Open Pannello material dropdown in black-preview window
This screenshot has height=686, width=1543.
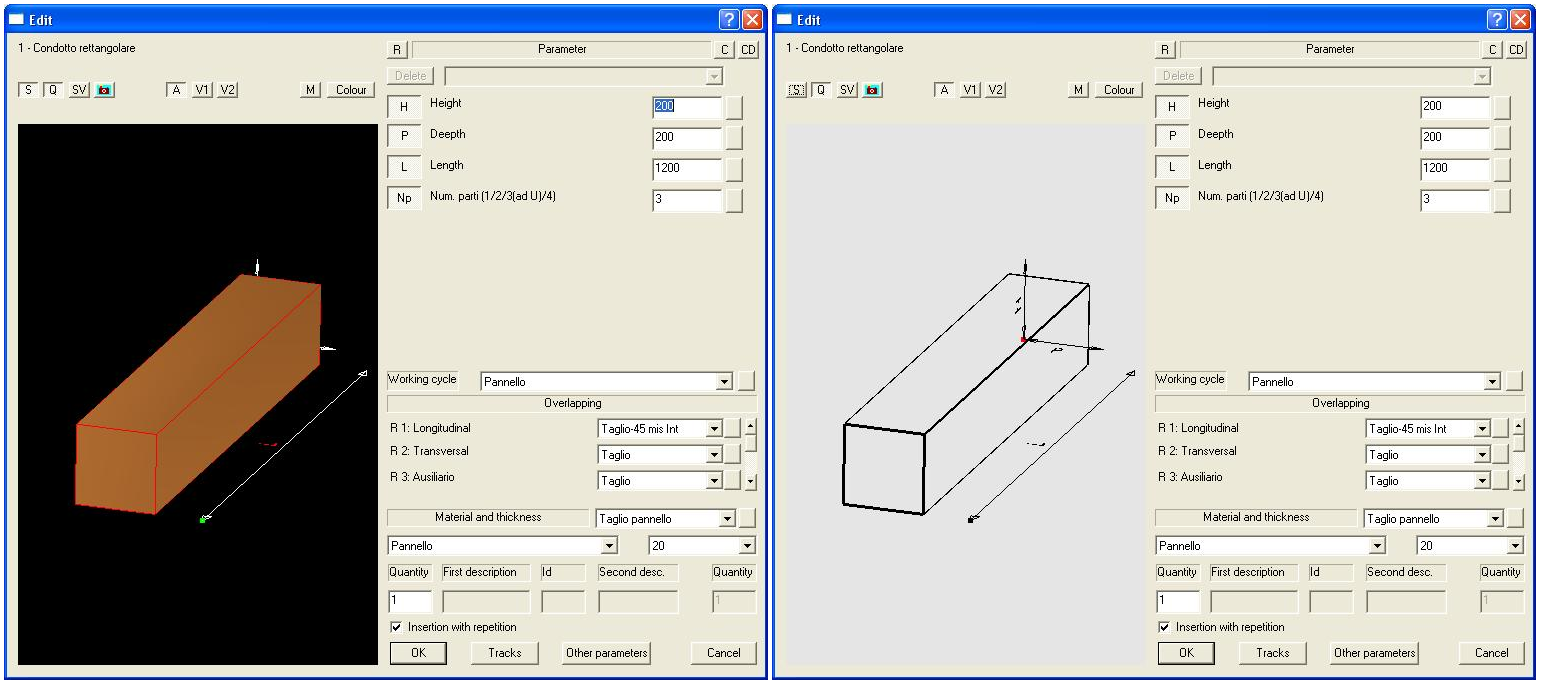point(609,546)
